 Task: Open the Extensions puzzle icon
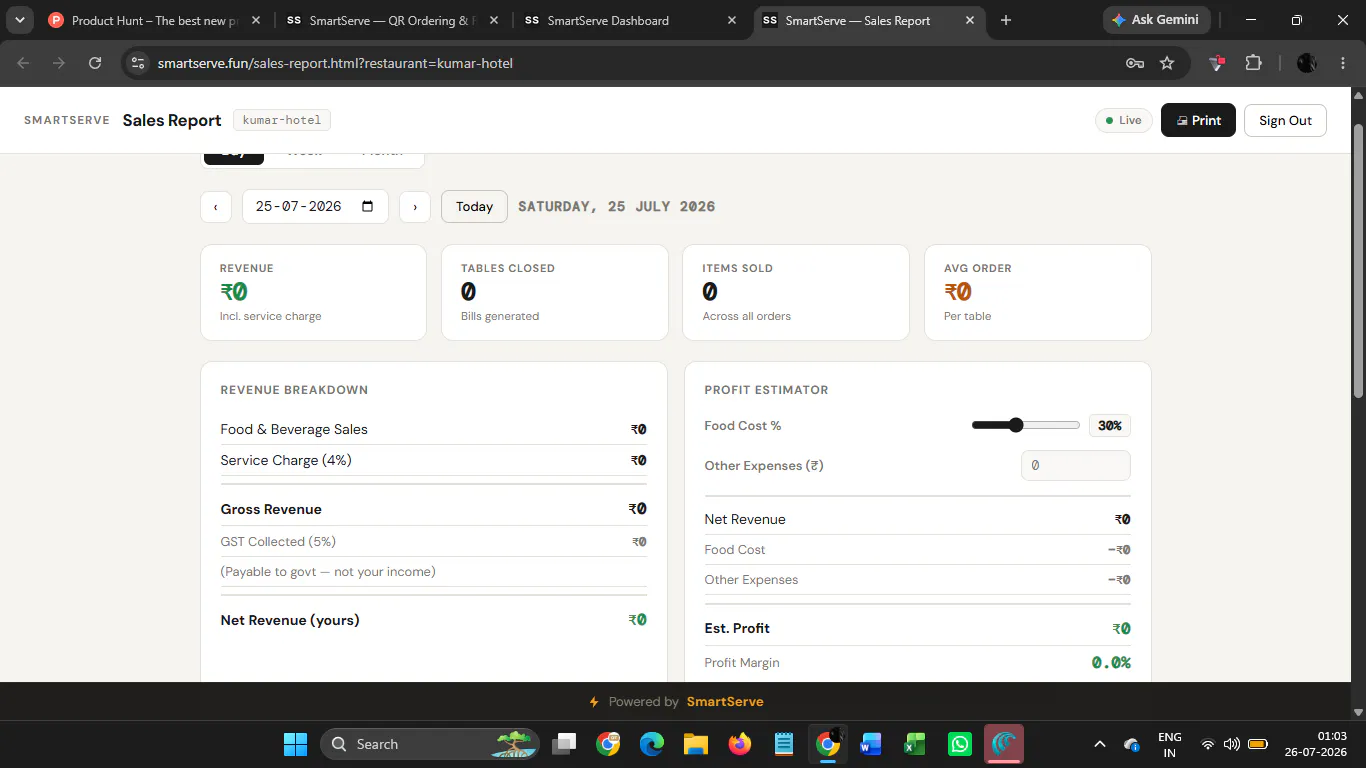[1253, 63]
